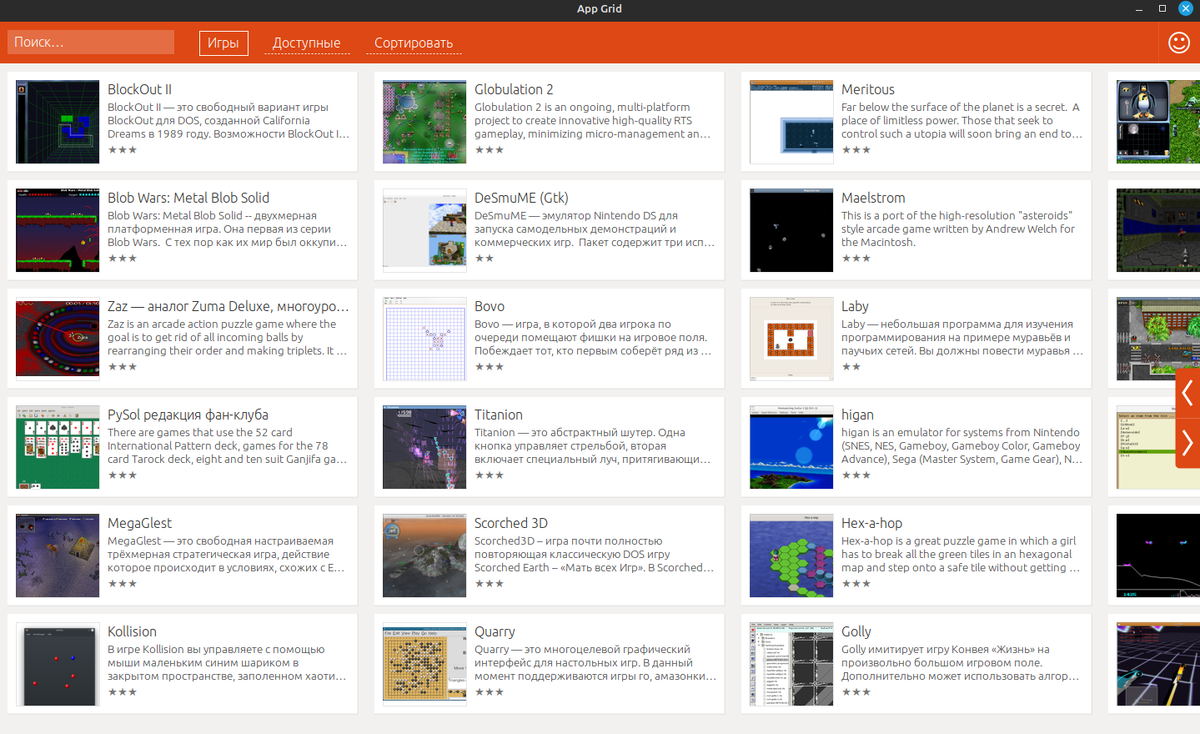The image size is (1200, 734).
Task: Click the Meritous title
Action: pyautogui.click(x=868, y=89)
